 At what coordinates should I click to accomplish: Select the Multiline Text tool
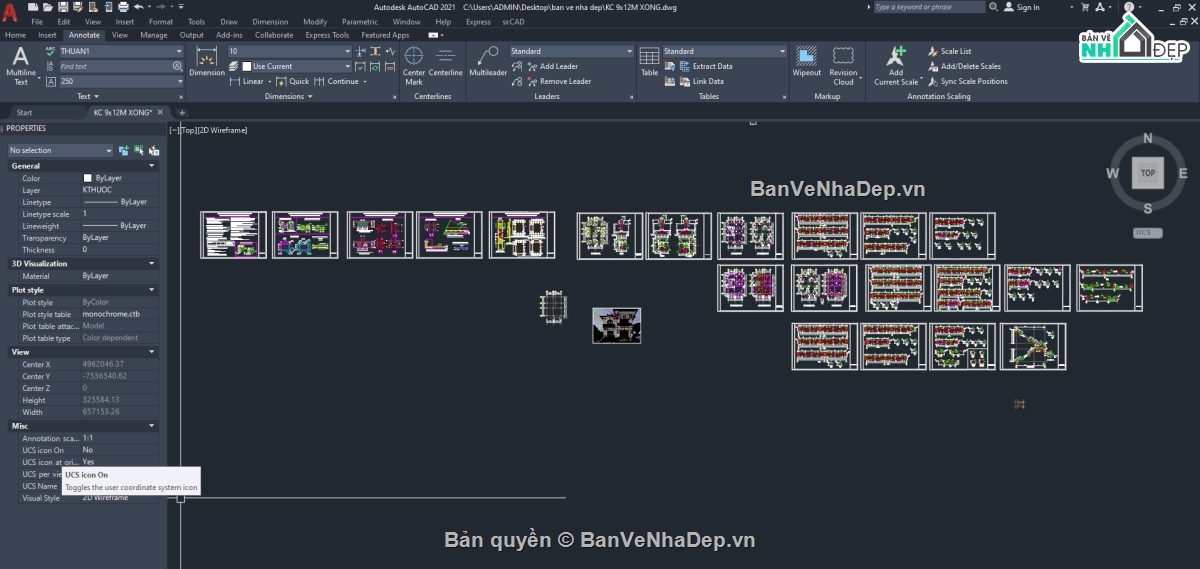pos(20,65)
